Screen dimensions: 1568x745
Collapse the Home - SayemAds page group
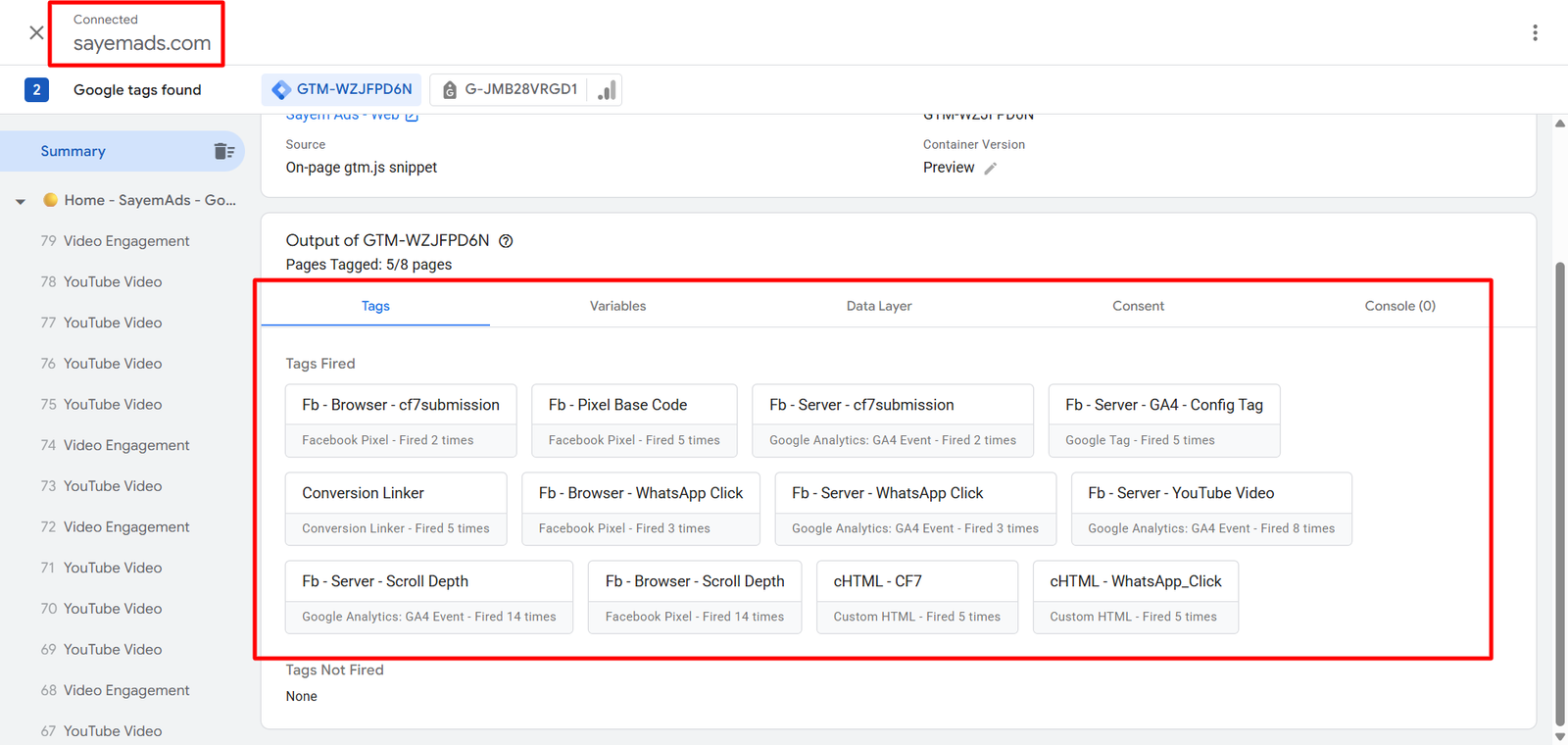tap(21, 201)
